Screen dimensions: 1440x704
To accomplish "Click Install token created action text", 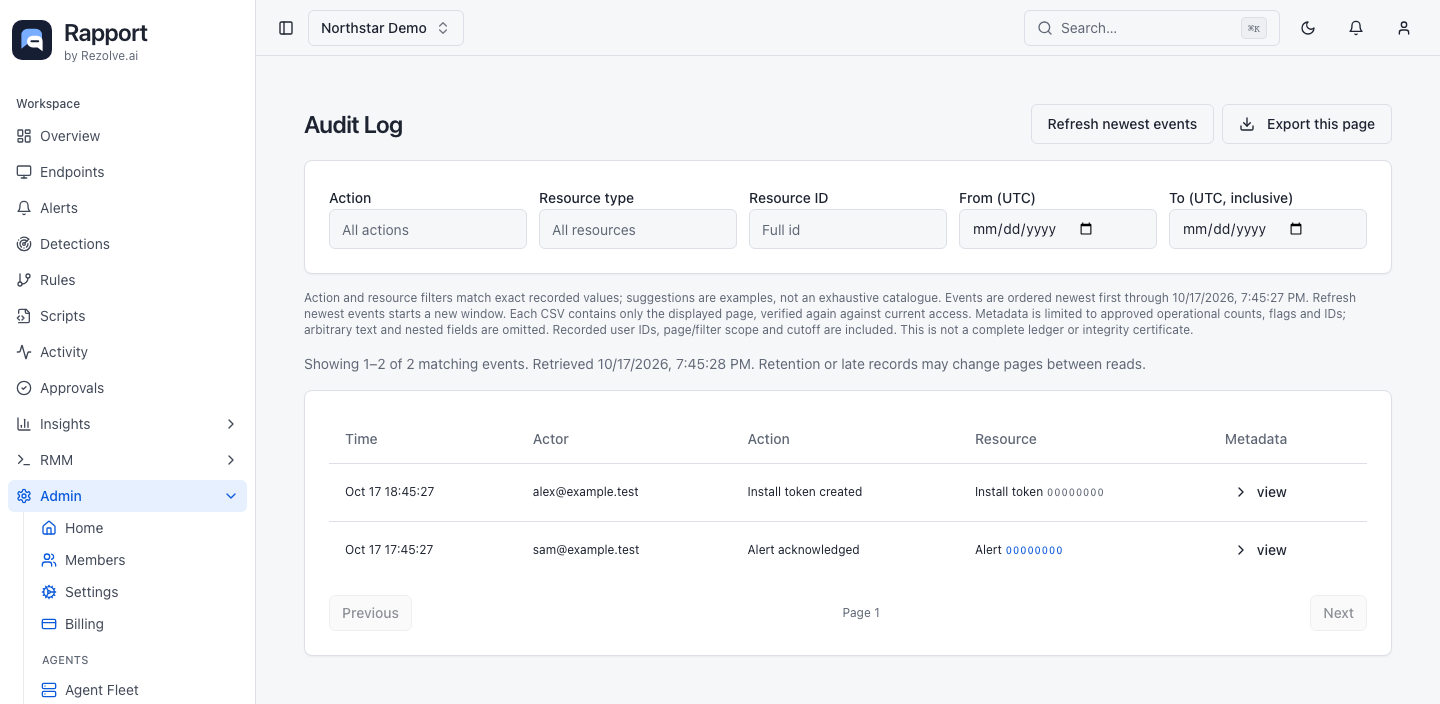I will (x=805, y=492).
